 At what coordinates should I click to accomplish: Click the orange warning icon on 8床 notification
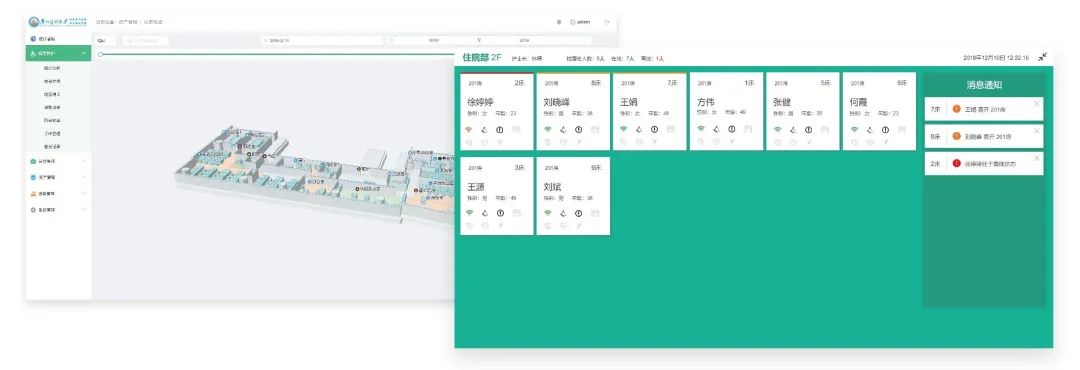click(956, 136)
